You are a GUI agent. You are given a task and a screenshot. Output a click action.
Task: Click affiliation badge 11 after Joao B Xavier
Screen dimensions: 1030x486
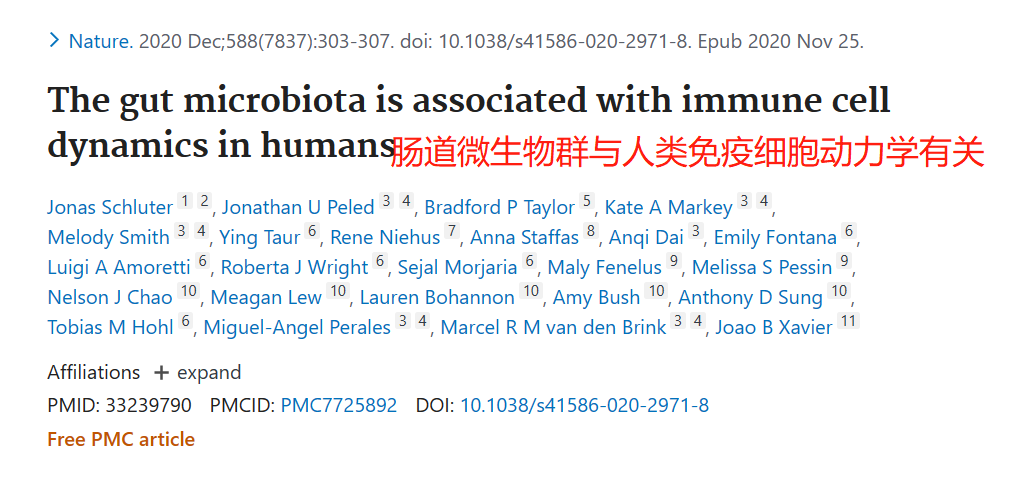coord(849,321)
